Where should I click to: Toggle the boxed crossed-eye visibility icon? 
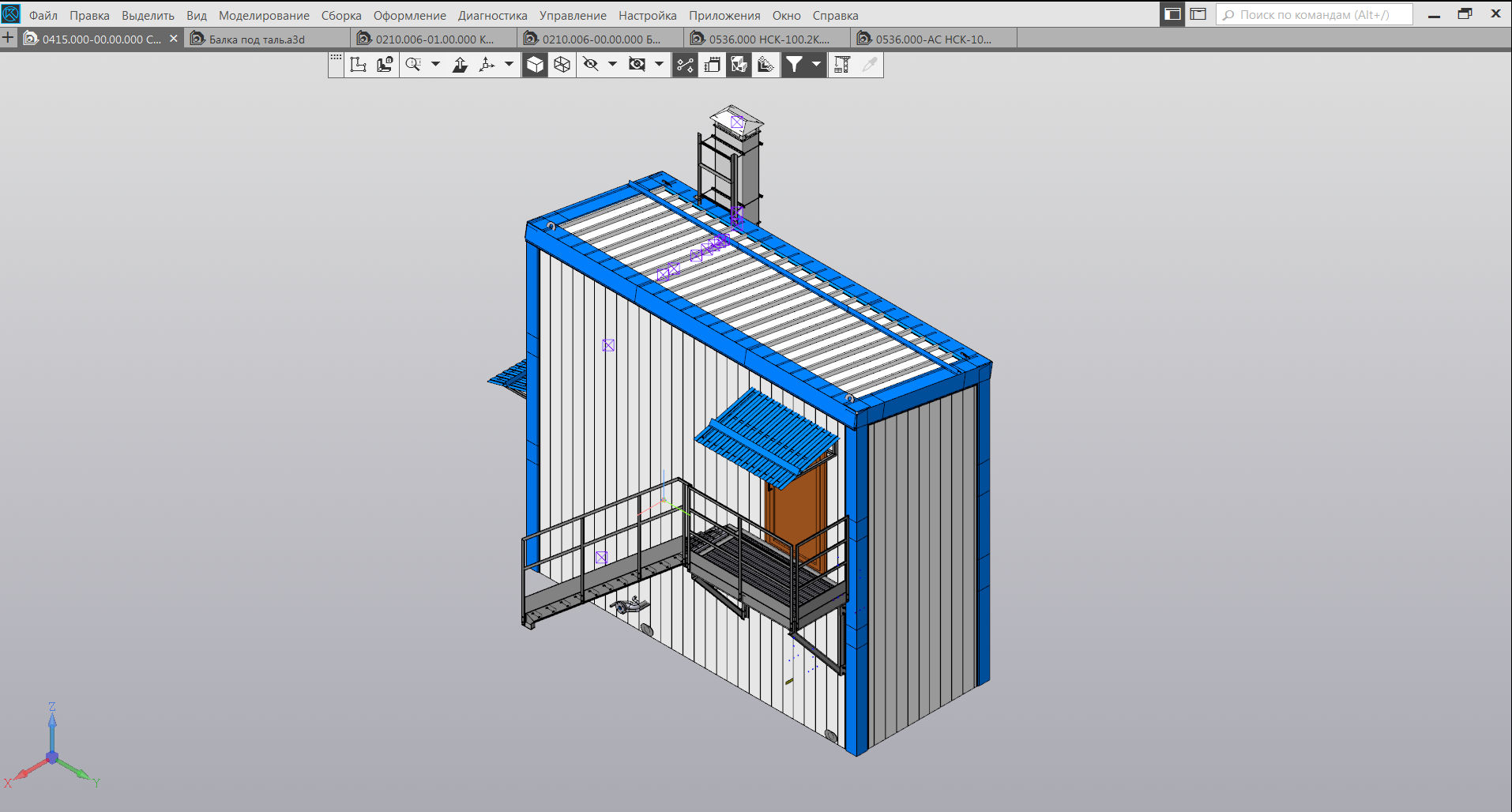[x=637, y=65]
